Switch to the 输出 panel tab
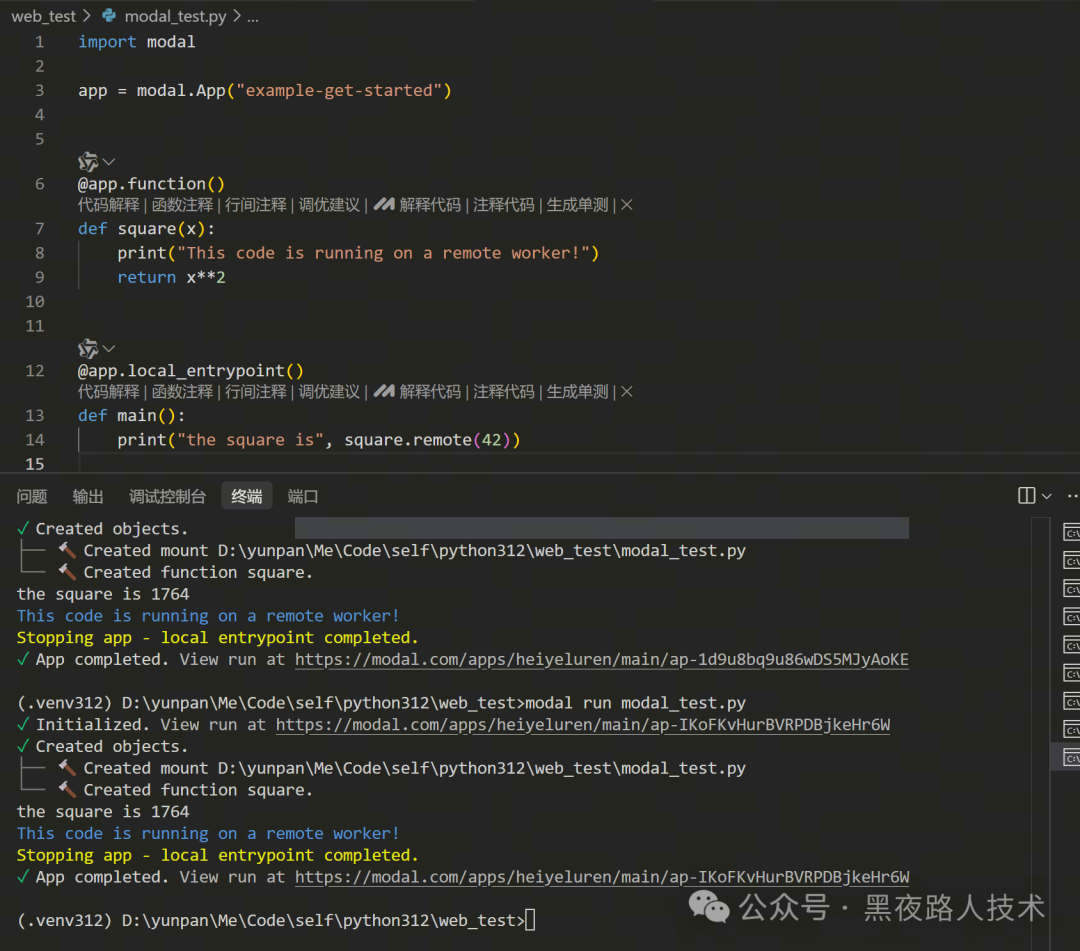The height and width of the screenshot is (951, 1080). 87,497
